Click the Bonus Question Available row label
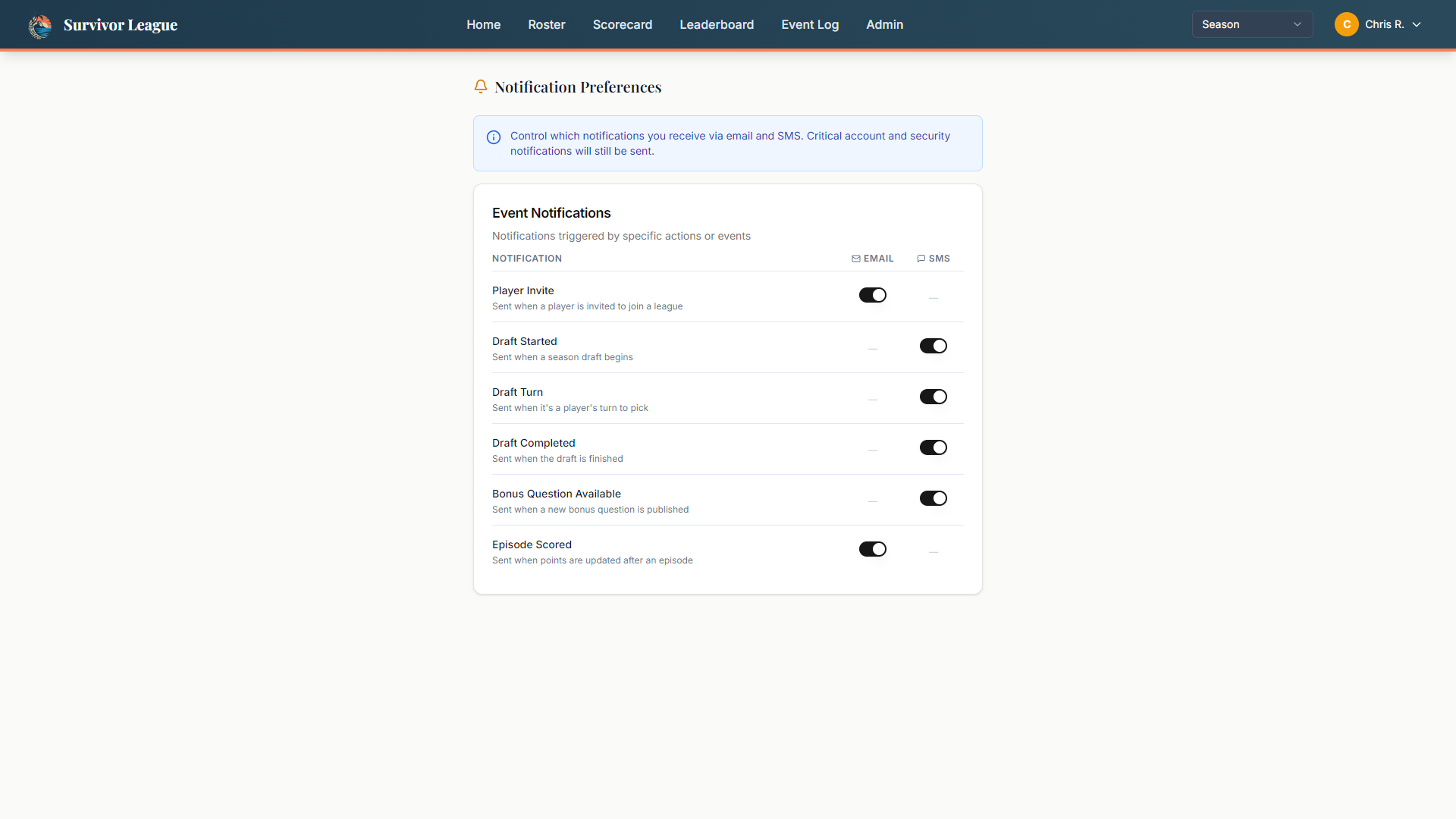 [x=557, y=494]
